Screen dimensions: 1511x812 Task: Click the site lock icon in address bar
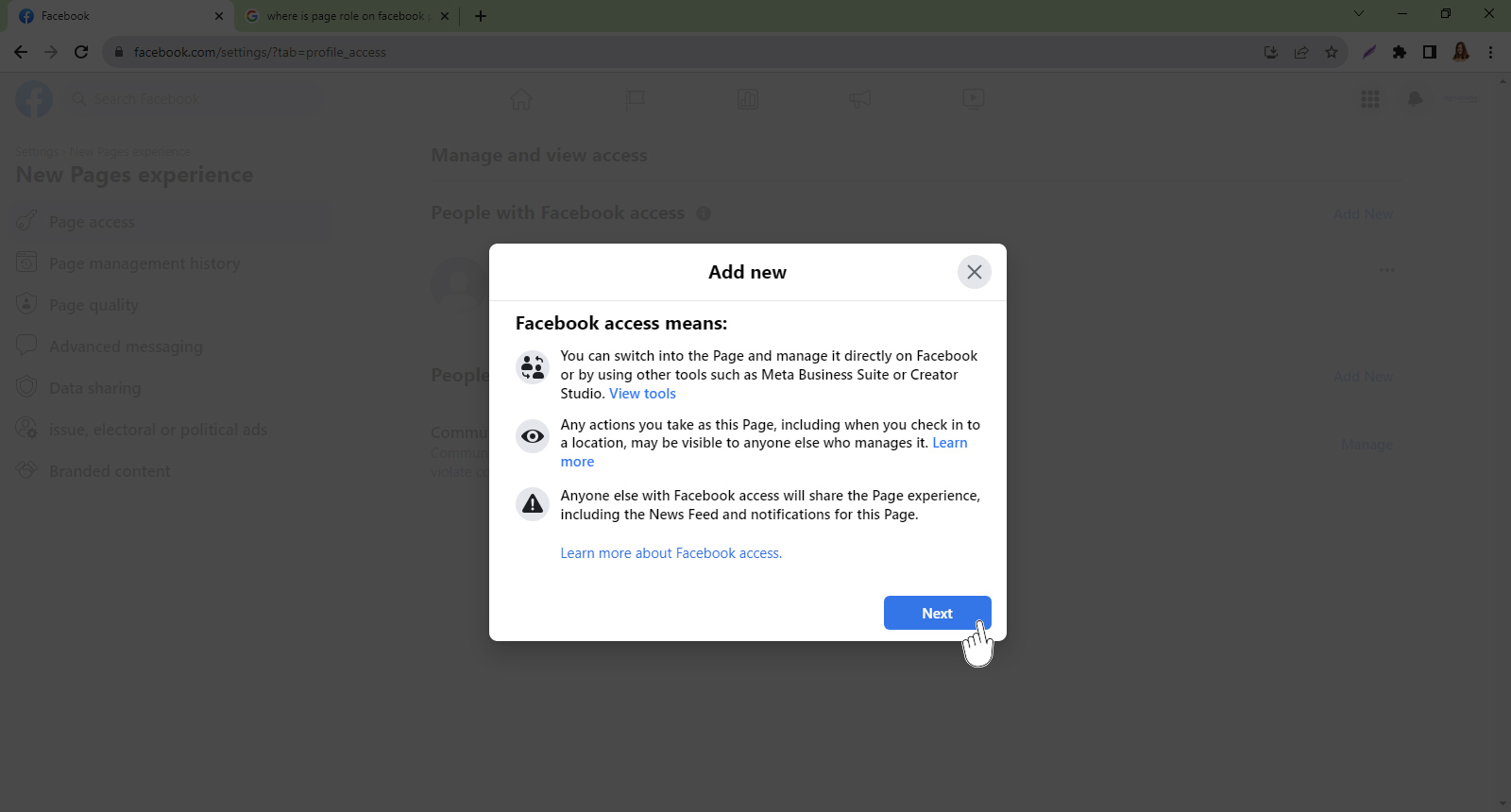118,52
